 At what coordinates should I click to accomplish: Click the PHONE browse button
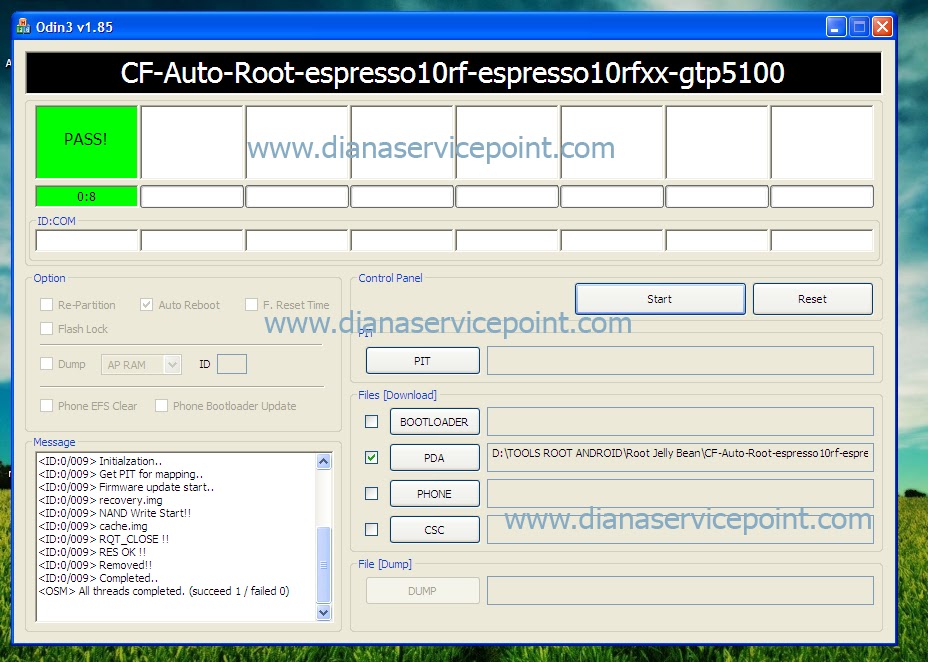pos(434,494)
